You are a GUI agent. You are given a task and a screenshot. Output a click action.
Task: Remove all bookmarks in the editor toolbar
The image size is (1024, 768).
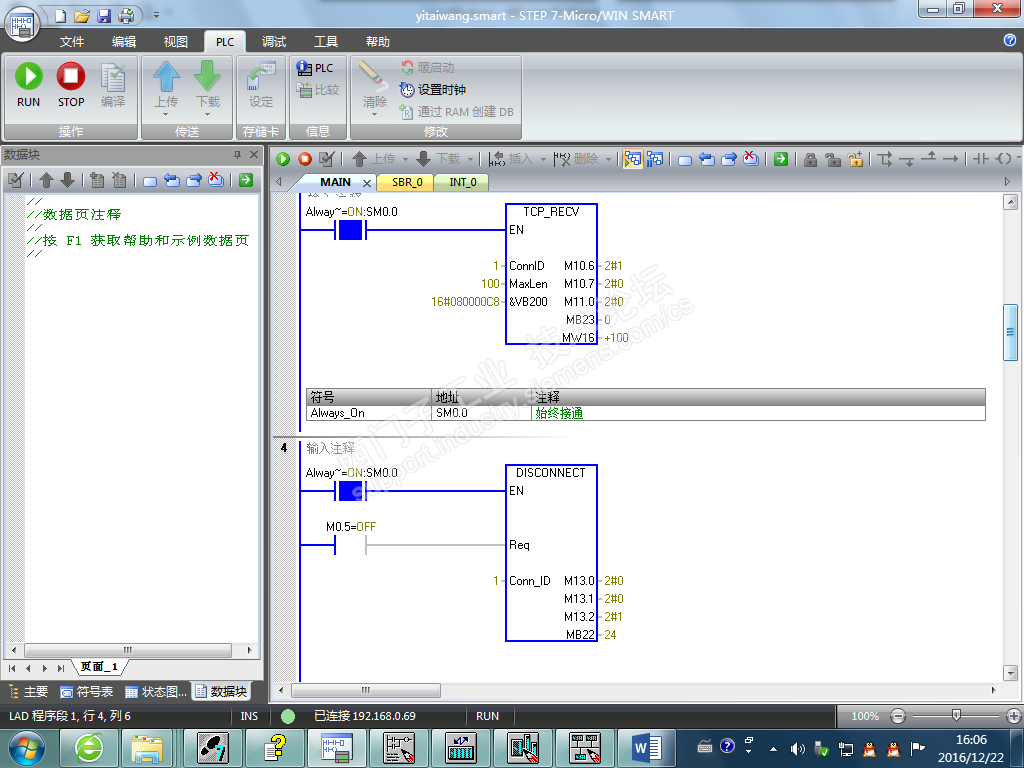click(751, 159)
